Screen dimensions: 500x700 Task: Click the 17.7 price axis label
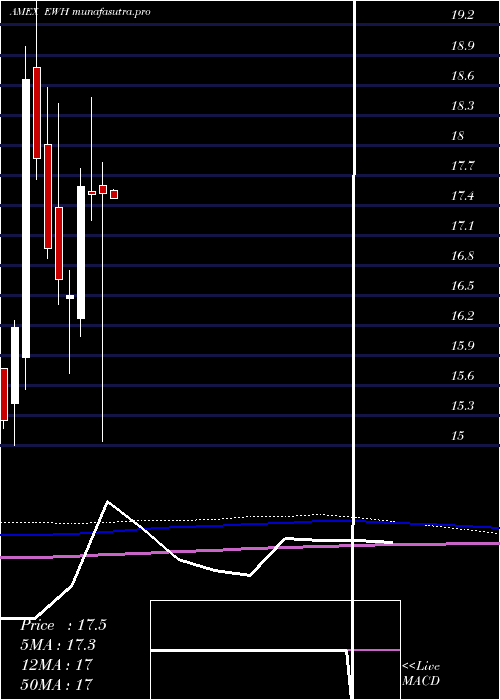pos(462,166)
